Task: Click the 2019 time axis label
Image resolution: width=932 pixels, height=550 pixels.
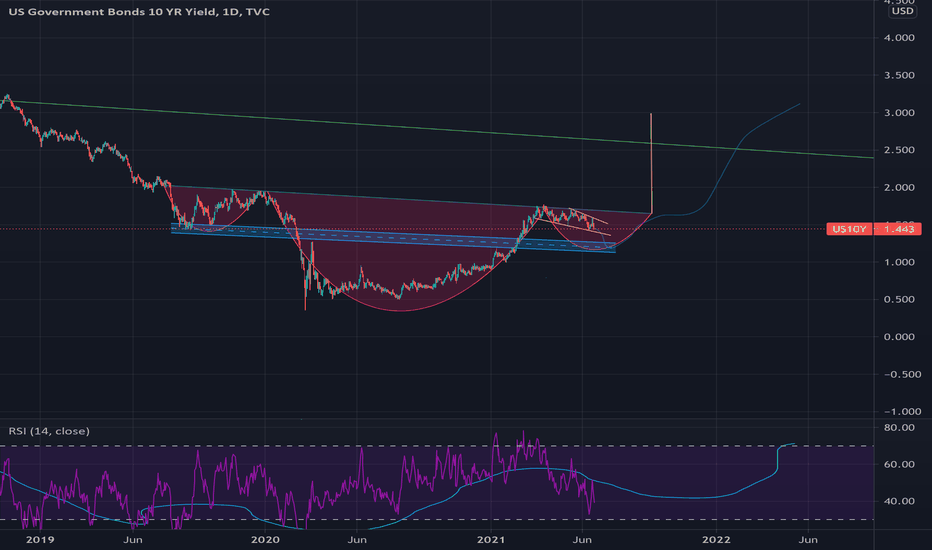Action: pos(40,539)
